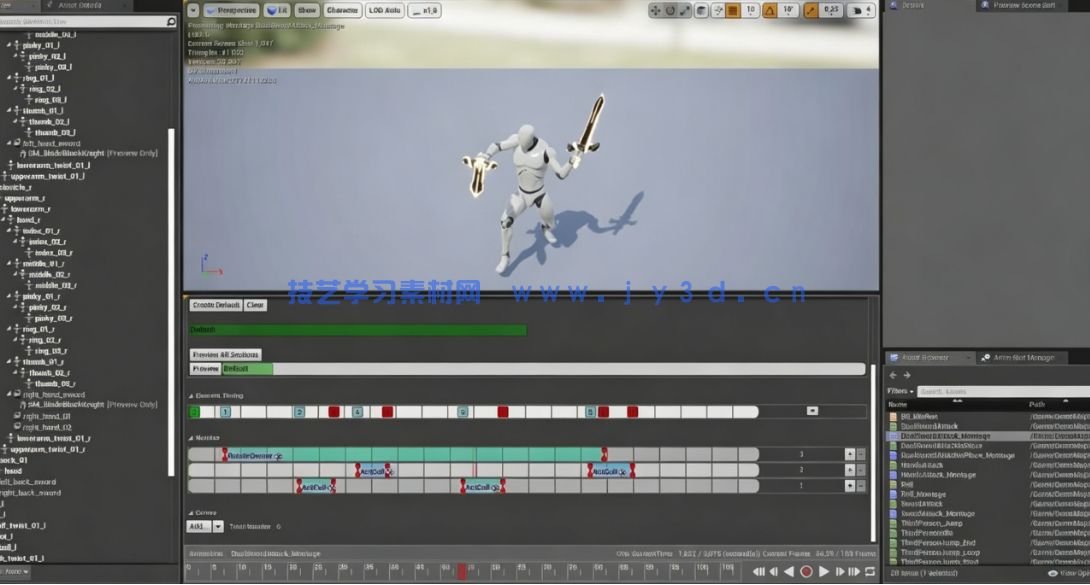Toggle rotation angle snapping
Image resolution: width=1090 pixels, height=585 pixels.
point(770,11)
